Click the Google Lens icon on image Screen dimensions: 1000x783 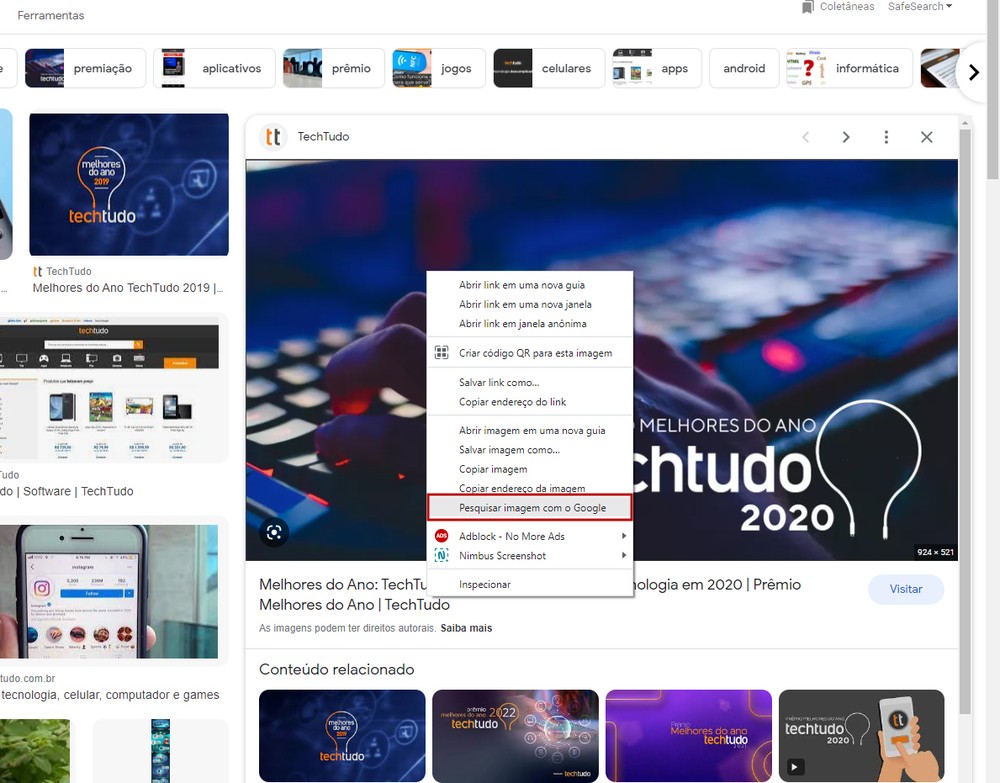tap(274, 532)
